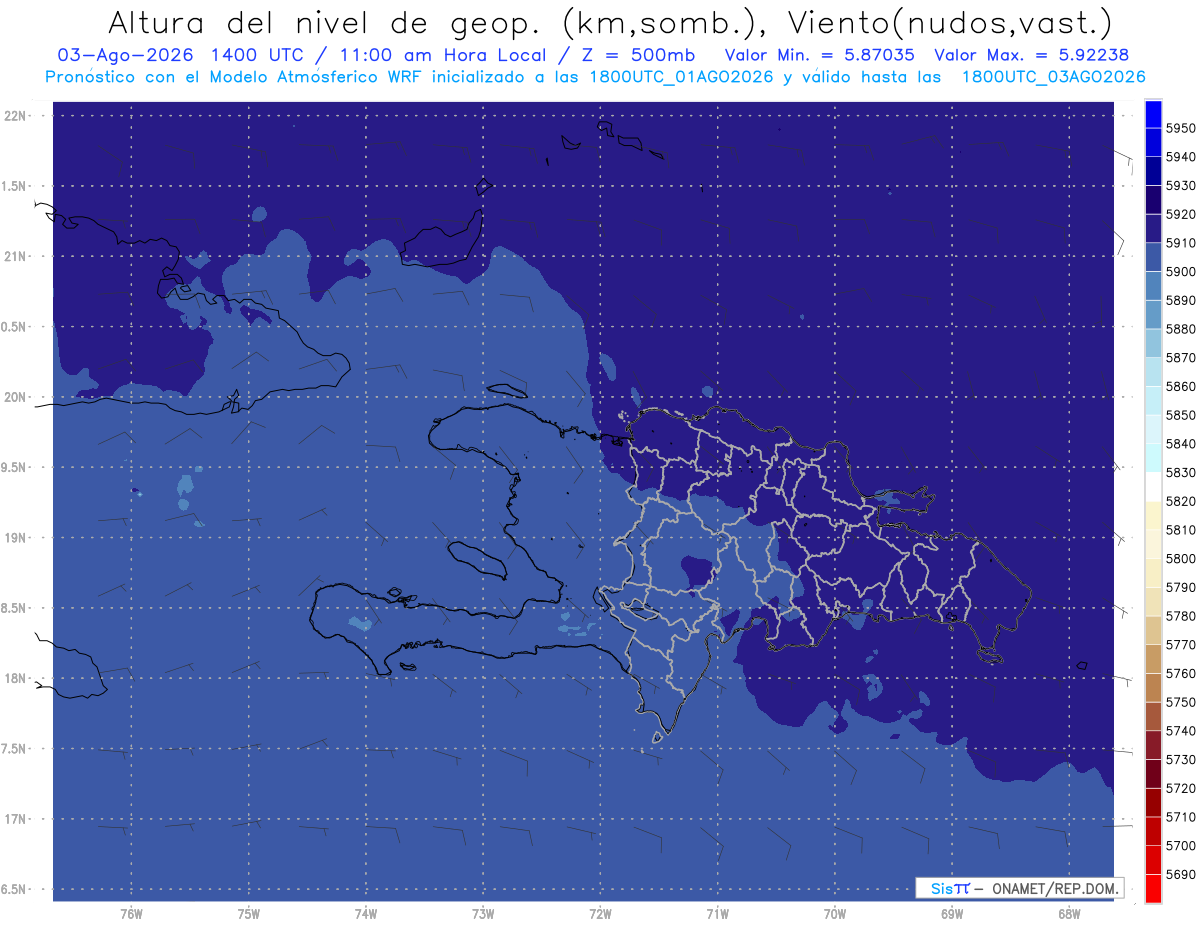This screenshot has height=927, width=1200.
Task: Pick the tan legend swatch between 5760 and 5770
Action: 1153,659
